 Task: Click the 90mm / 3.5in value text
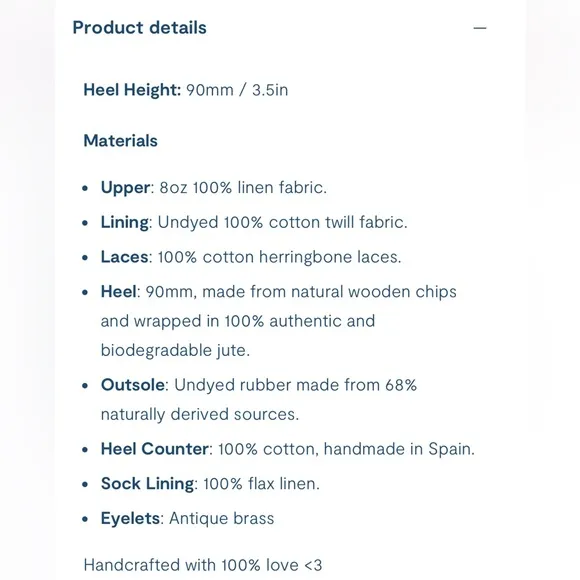pyautogui.click(x=237, y=90)
